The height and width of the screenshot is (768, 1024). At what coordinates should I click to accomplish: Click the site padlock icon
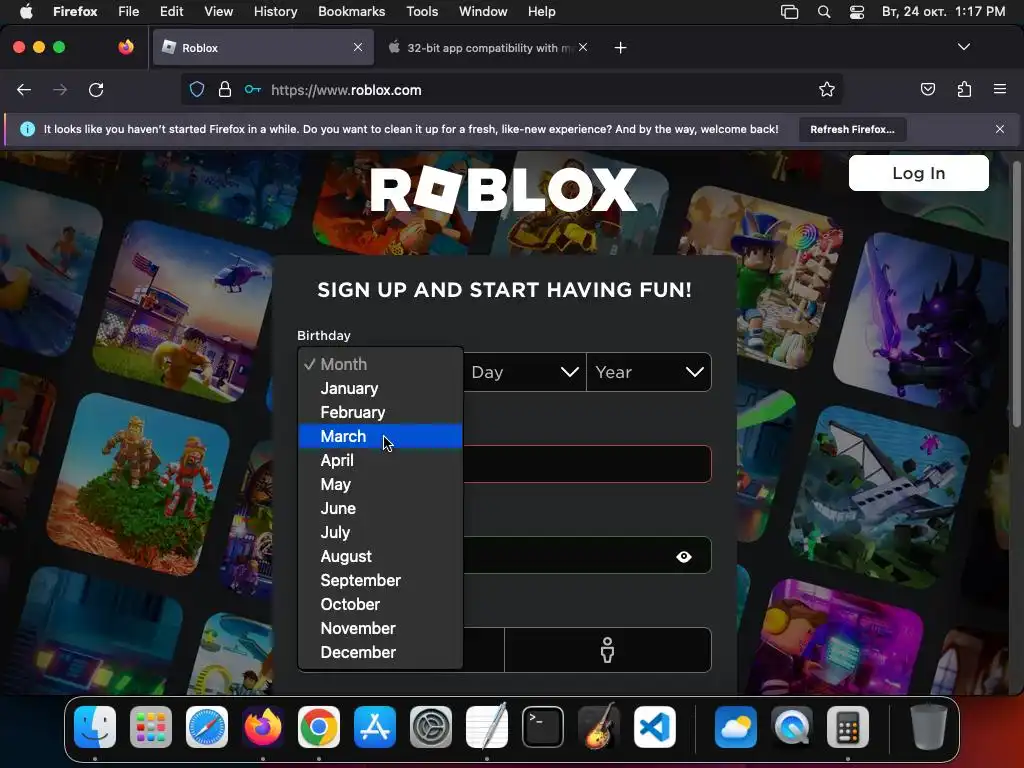click(x=225, y=89)
